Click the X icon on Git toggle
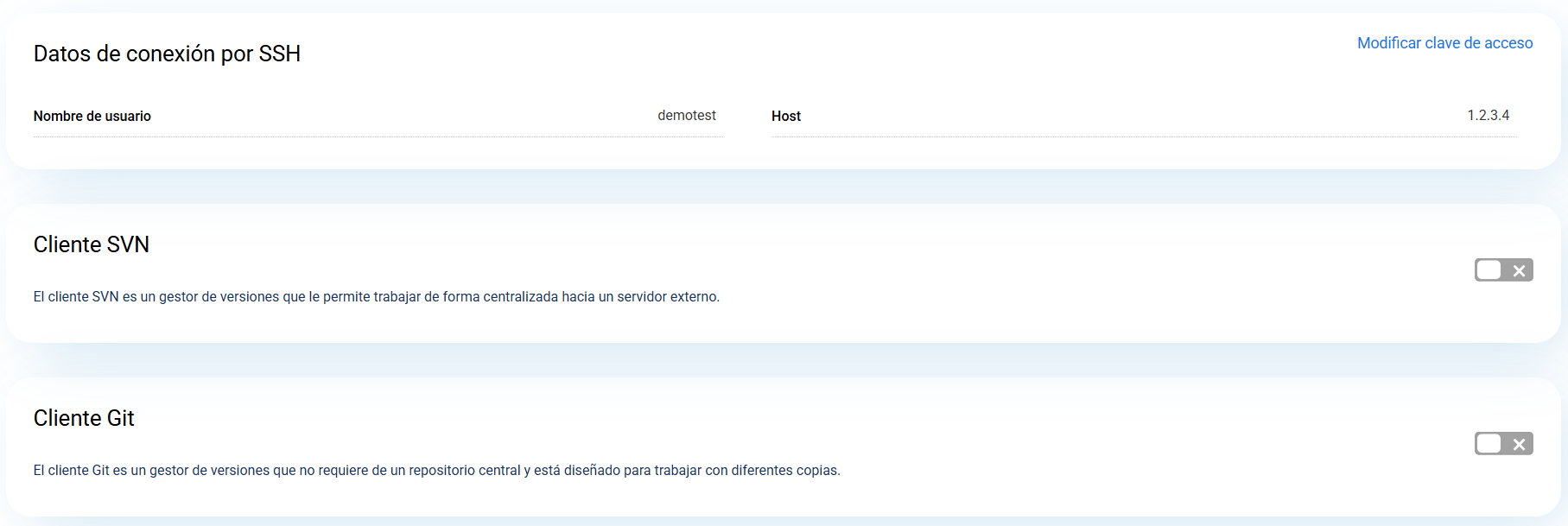Image resolution: width=1568 pixels, height=526 pixels. click(x=1519, y=445)
